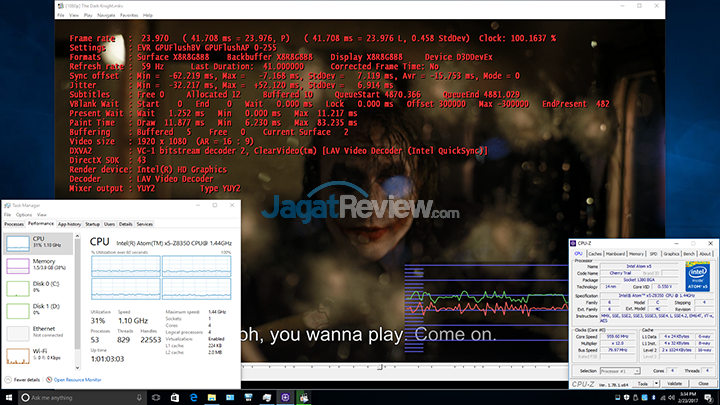This screenshot has width=720, height=405.
Task: Open the Options menu in Task Manager
Action: click(22, 214)
